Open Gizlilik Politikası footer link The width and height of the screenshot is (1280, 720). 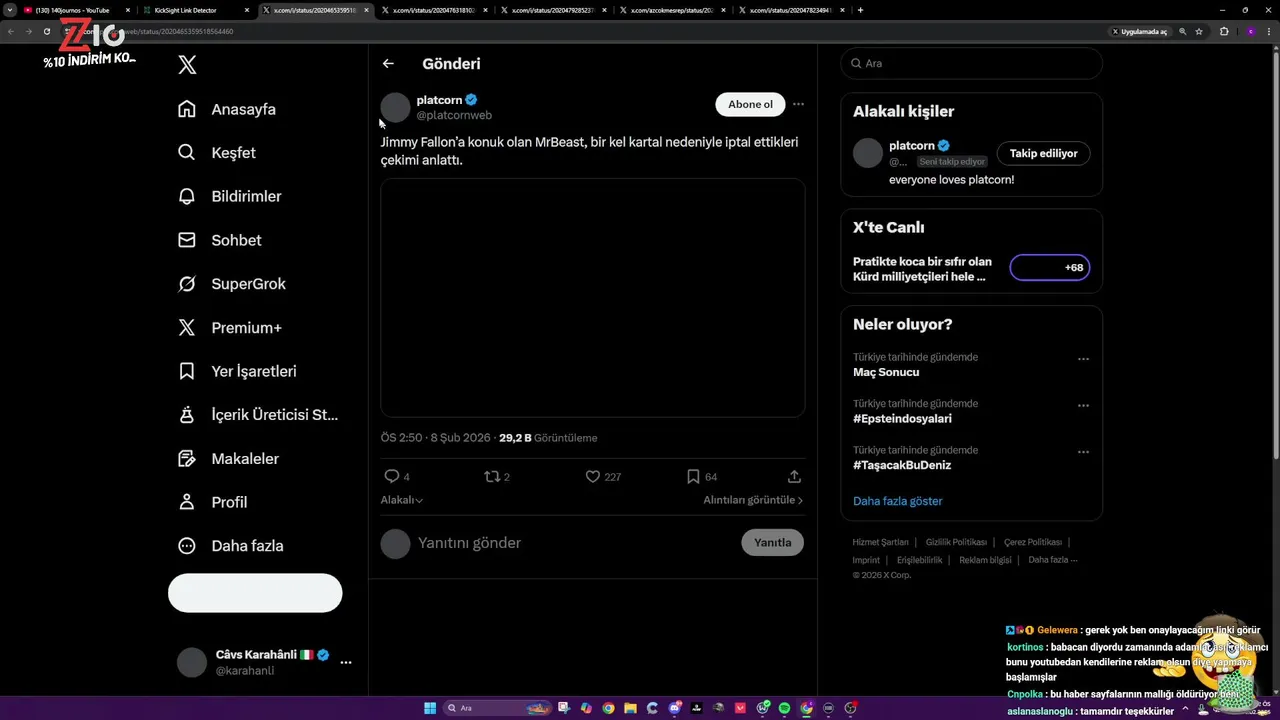(956, 542)
